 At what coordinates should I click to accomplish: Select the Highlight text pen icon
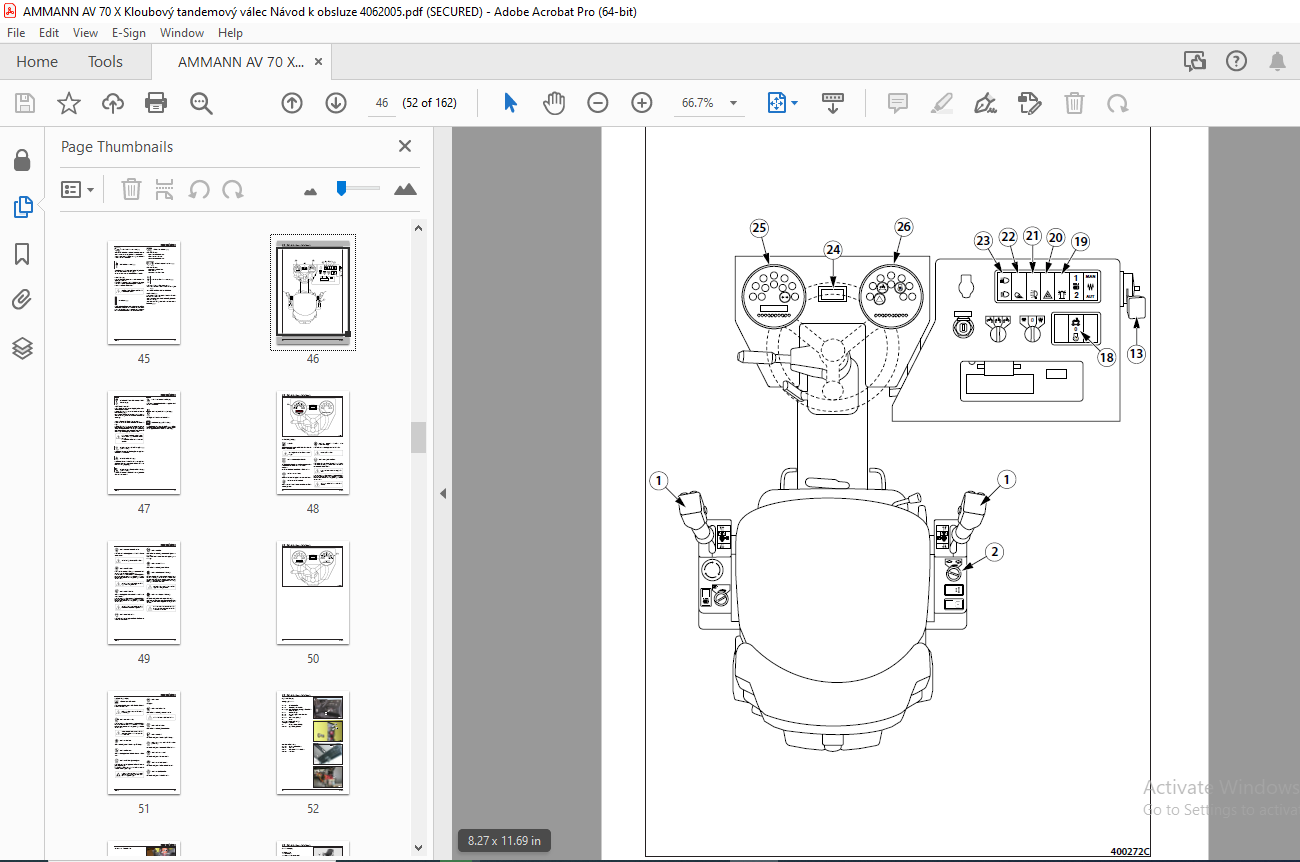click(x=941, y=103)
